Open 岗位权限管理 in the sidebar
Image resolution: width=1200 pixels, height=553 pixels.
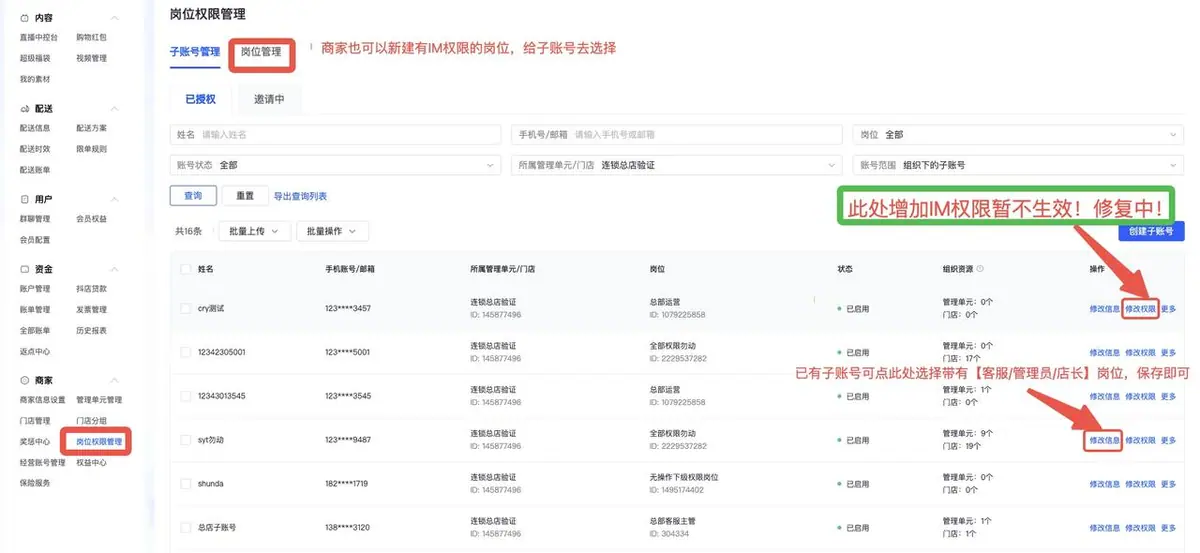click(x=99, y=441)
